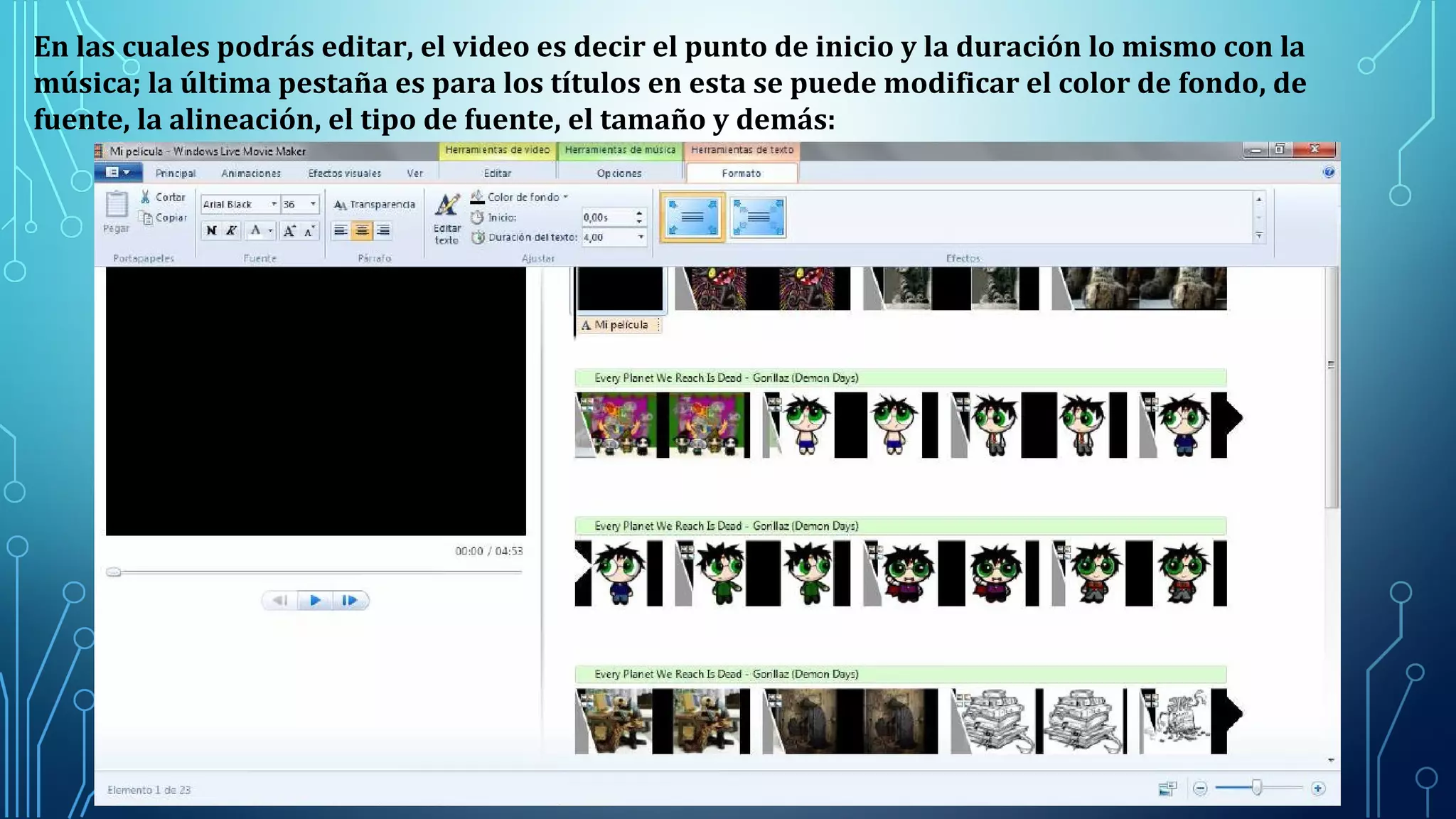Click the Copiar button
Screen dimensions: 1456x819
pos(164,218)
